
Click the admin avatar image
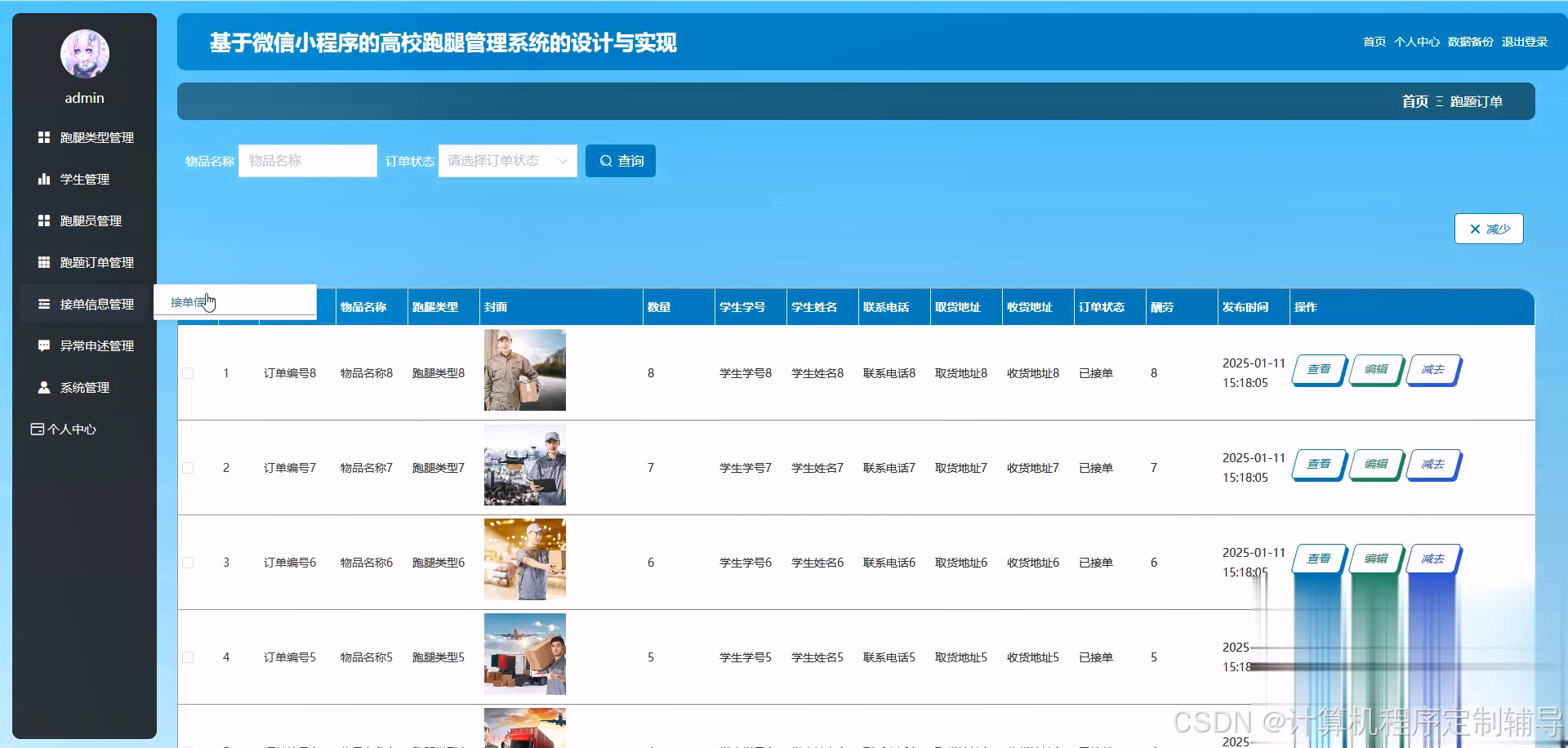[84, 54]
